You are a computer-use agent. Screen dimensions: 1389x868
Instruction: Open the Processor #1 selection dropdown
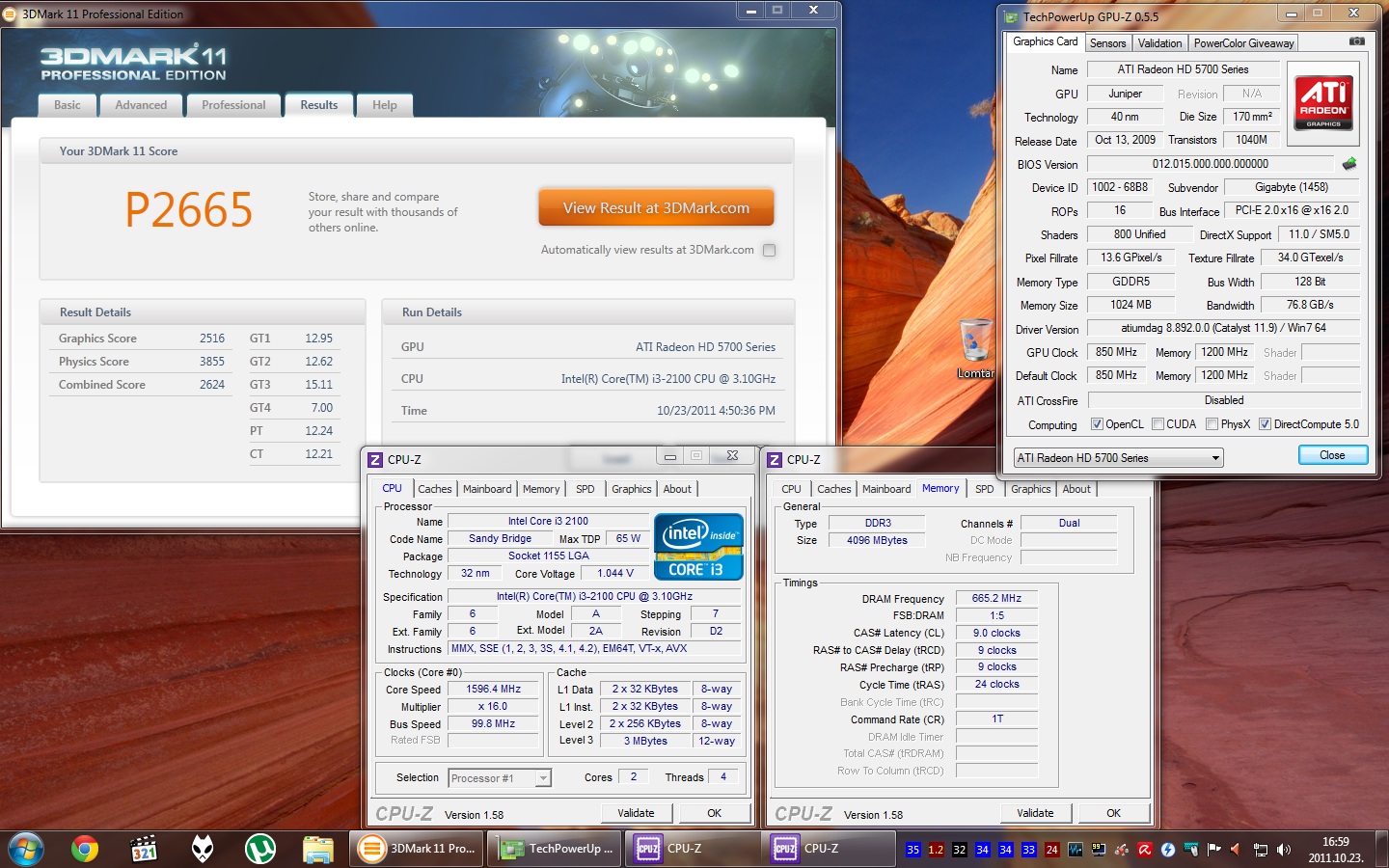500,777
